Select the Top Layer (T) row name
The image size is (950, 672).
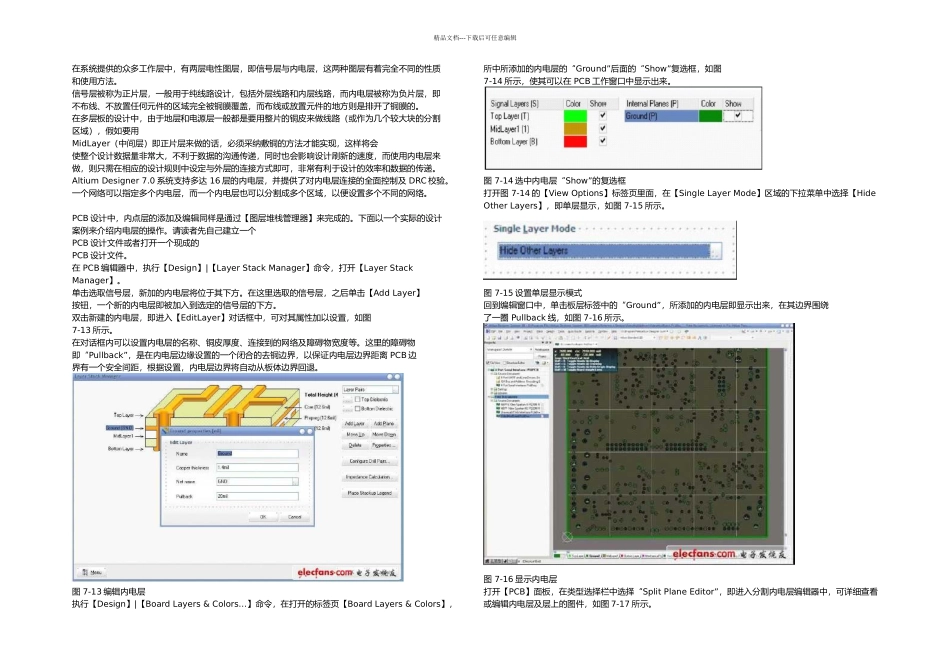[x=510, y=116]
